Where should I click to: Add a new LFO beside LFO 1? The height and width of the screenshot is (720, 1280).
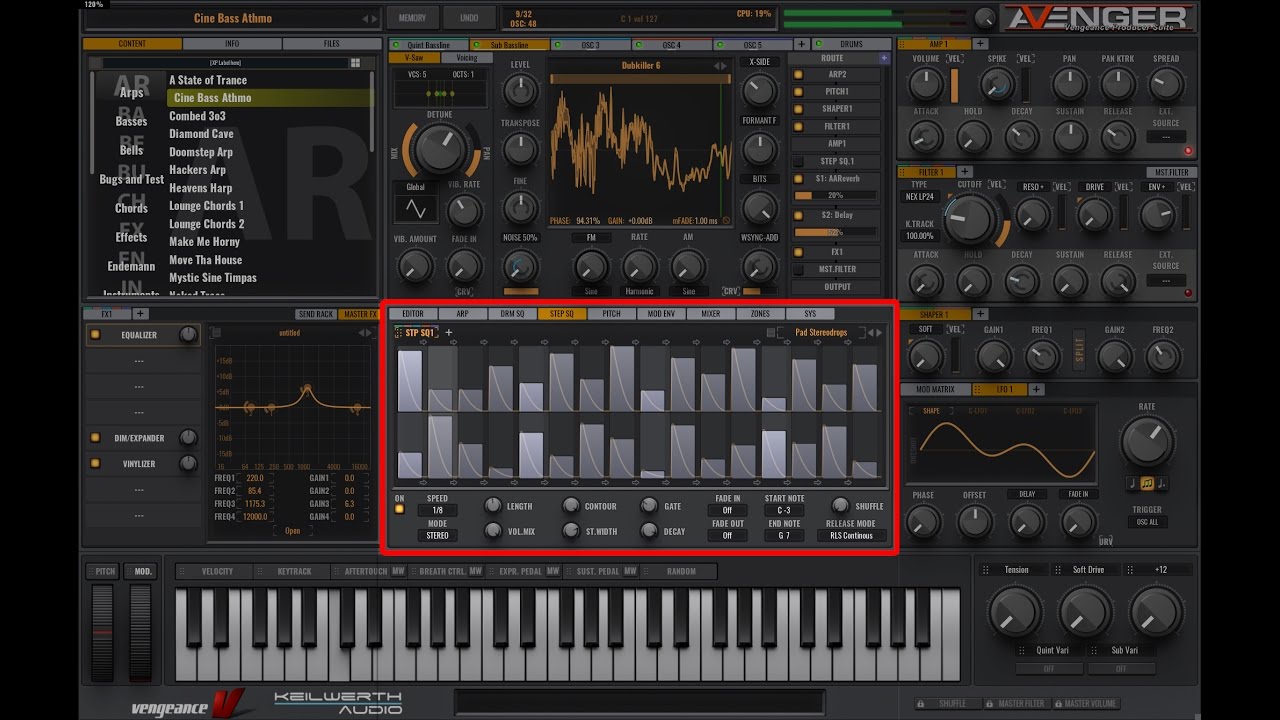1036,389
